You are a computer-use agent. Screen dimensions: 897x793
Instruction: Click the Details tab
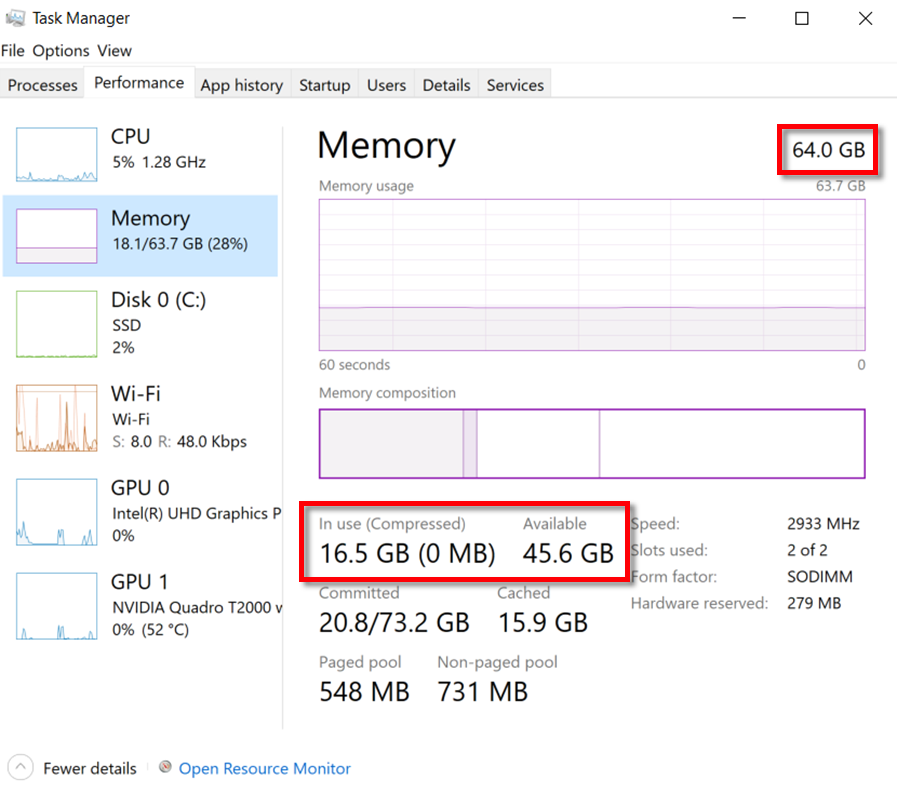click(x=446, y=85)
